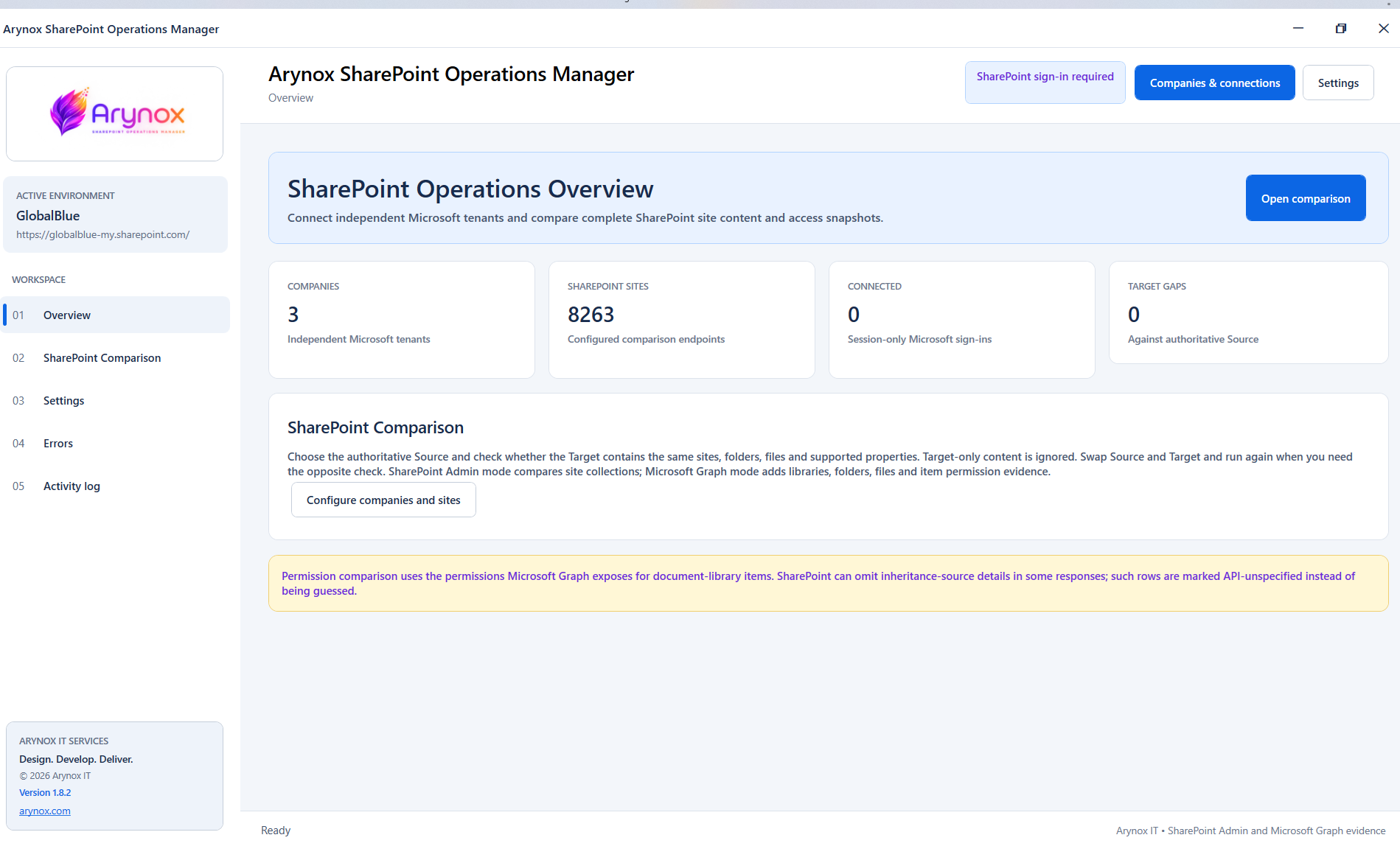The image size is (1400, 846).
Task: Click the SharePoint Operations Overview heading
Action: [470, 189]
